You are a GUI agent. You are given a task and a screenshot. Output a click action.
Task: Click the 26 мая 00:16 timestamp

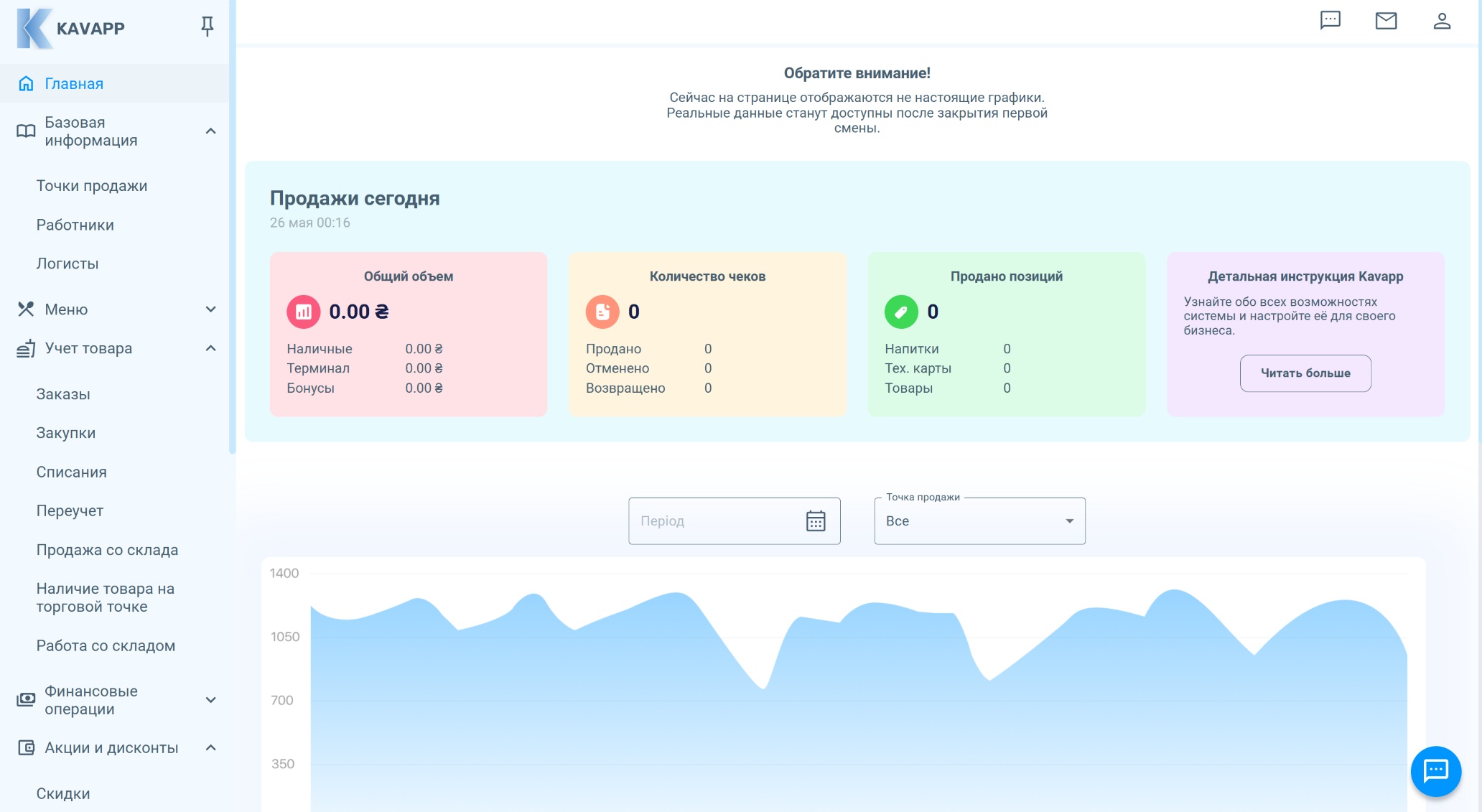pyautogui.click(x=310, y=223)
